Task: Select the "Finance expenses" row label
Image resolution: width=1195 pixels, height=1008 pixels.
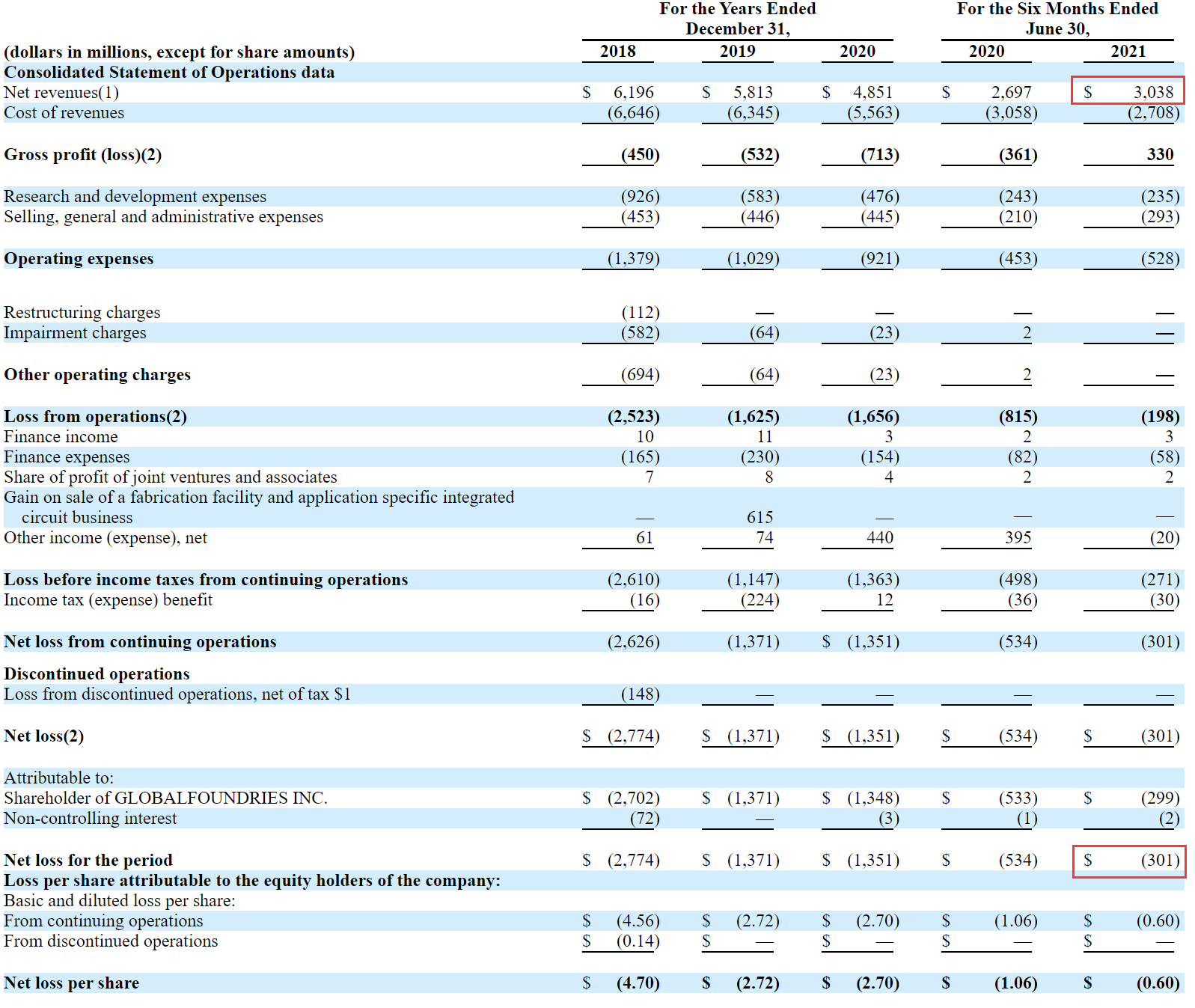Action: [67, 456]
